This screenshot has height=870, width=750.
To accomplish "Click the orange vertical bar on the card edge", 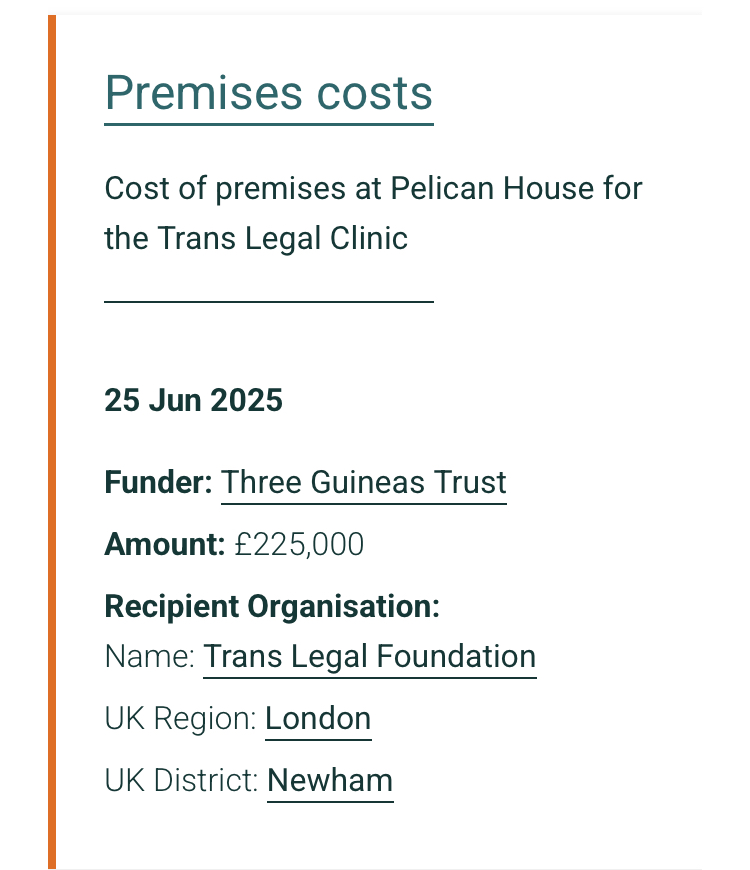I will pyautogui.click(x=52, y=440).
